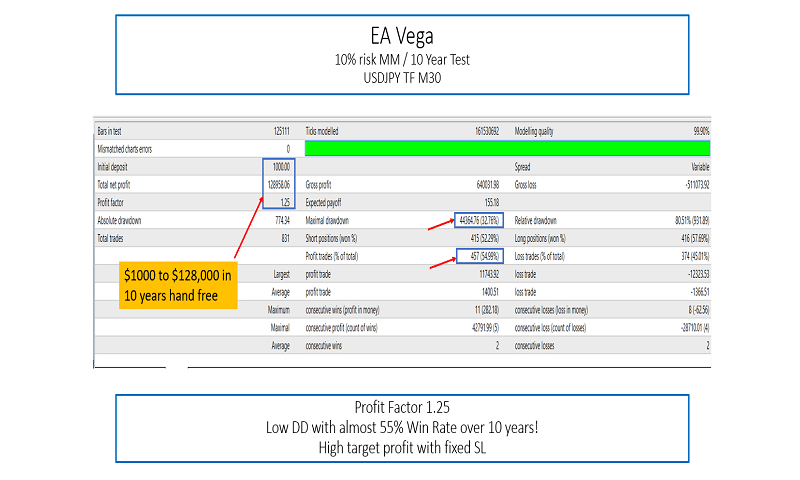Select the 'Maximal drawdown' label
The width and height of the screenshot is (800, 480).
tap(327, 220)
